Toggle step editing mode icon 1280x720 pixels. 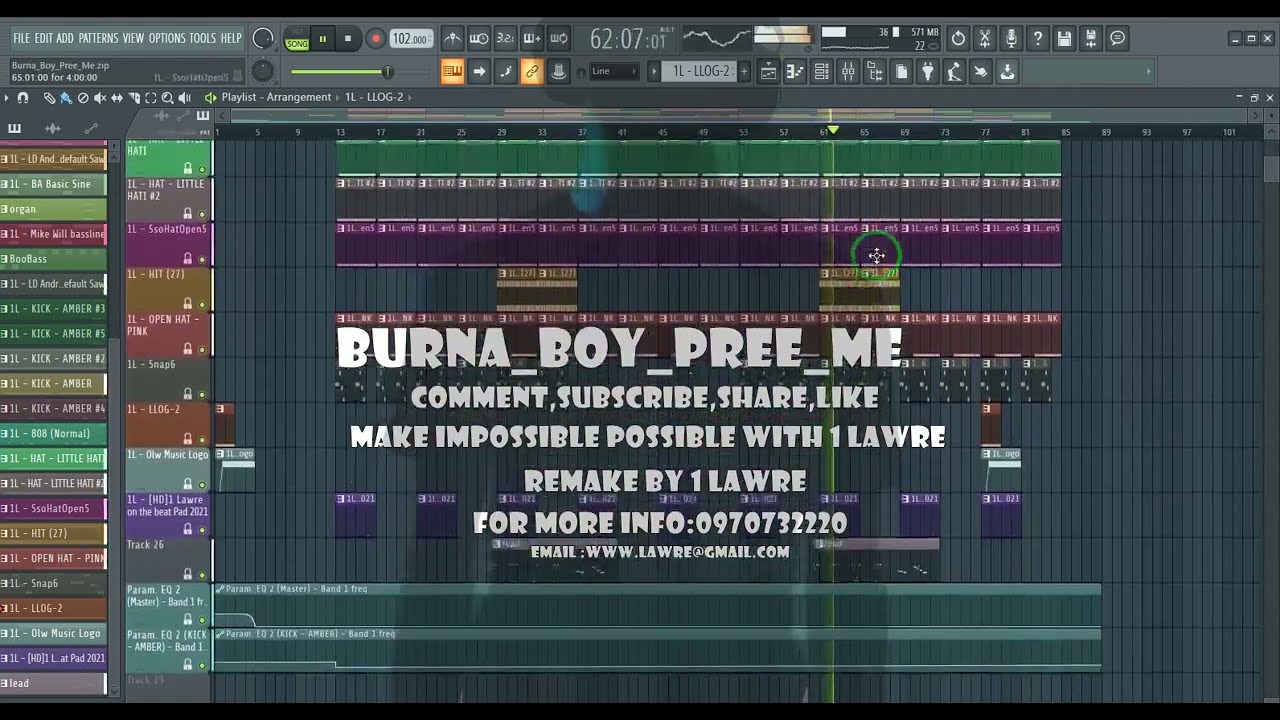pyautogui.click(x=505, y=71)
